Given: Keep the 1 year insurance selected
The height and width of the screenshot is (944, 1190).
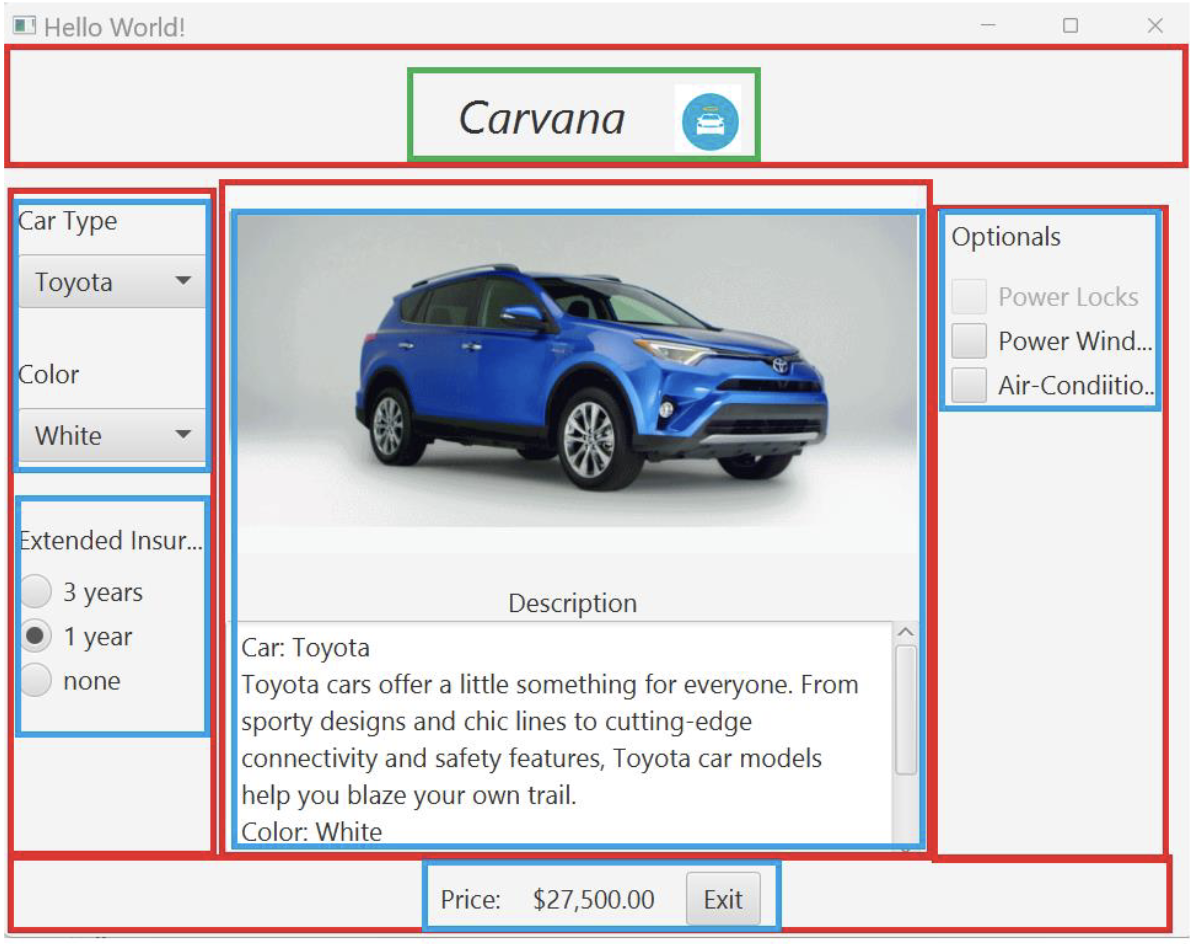Looking at the screenshot, I should coord(36,636).
